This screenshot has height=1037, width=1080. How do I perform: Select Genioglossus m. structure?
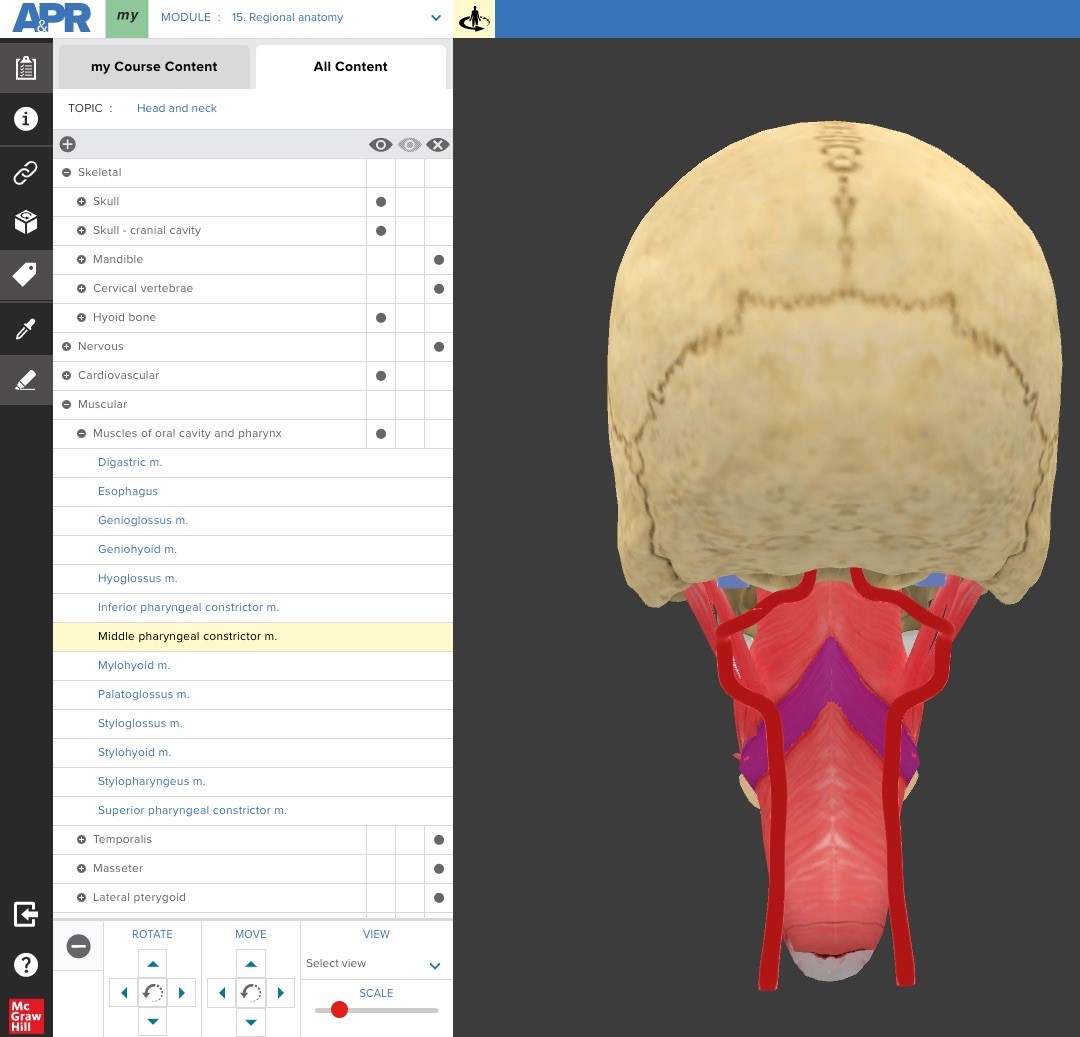pos(143,520)
